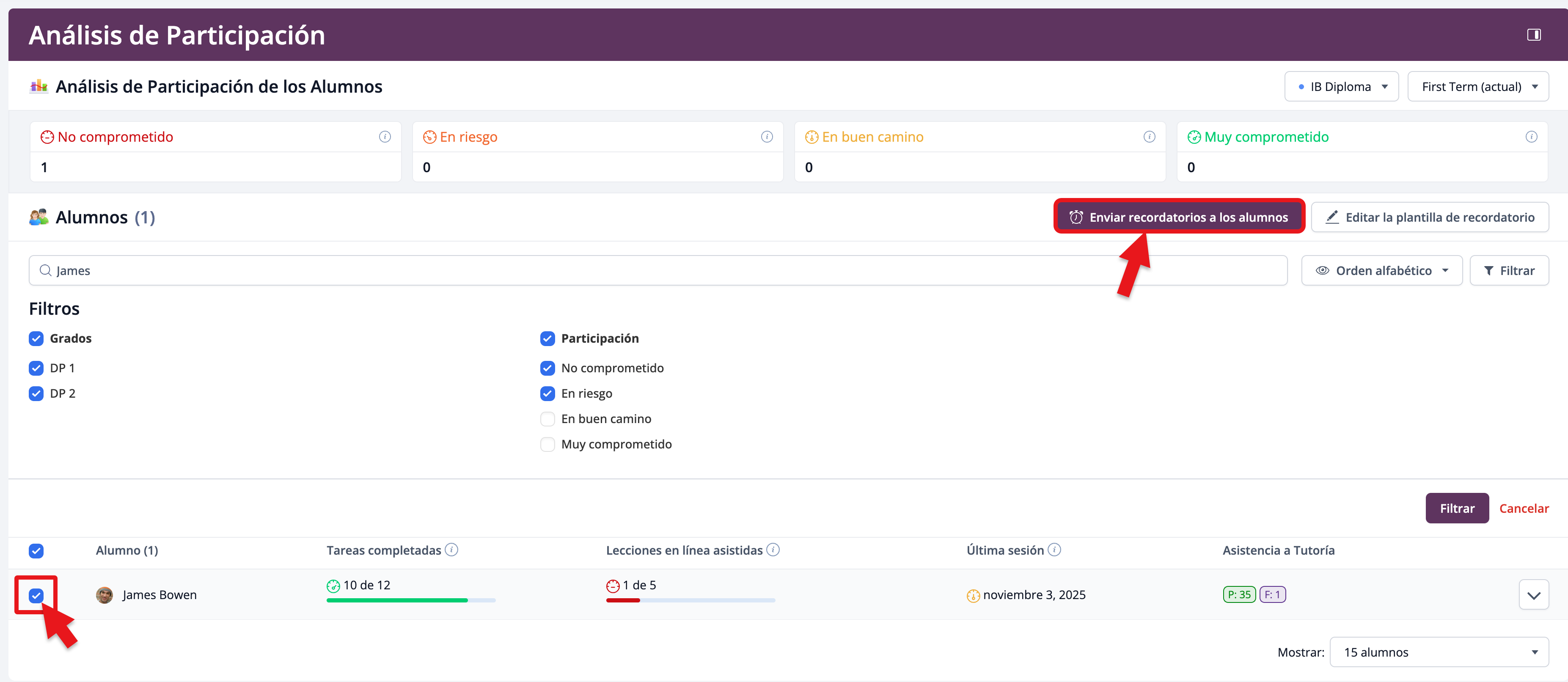
Task: Click info icon on En buen camino card
Action: [1149, 136]
